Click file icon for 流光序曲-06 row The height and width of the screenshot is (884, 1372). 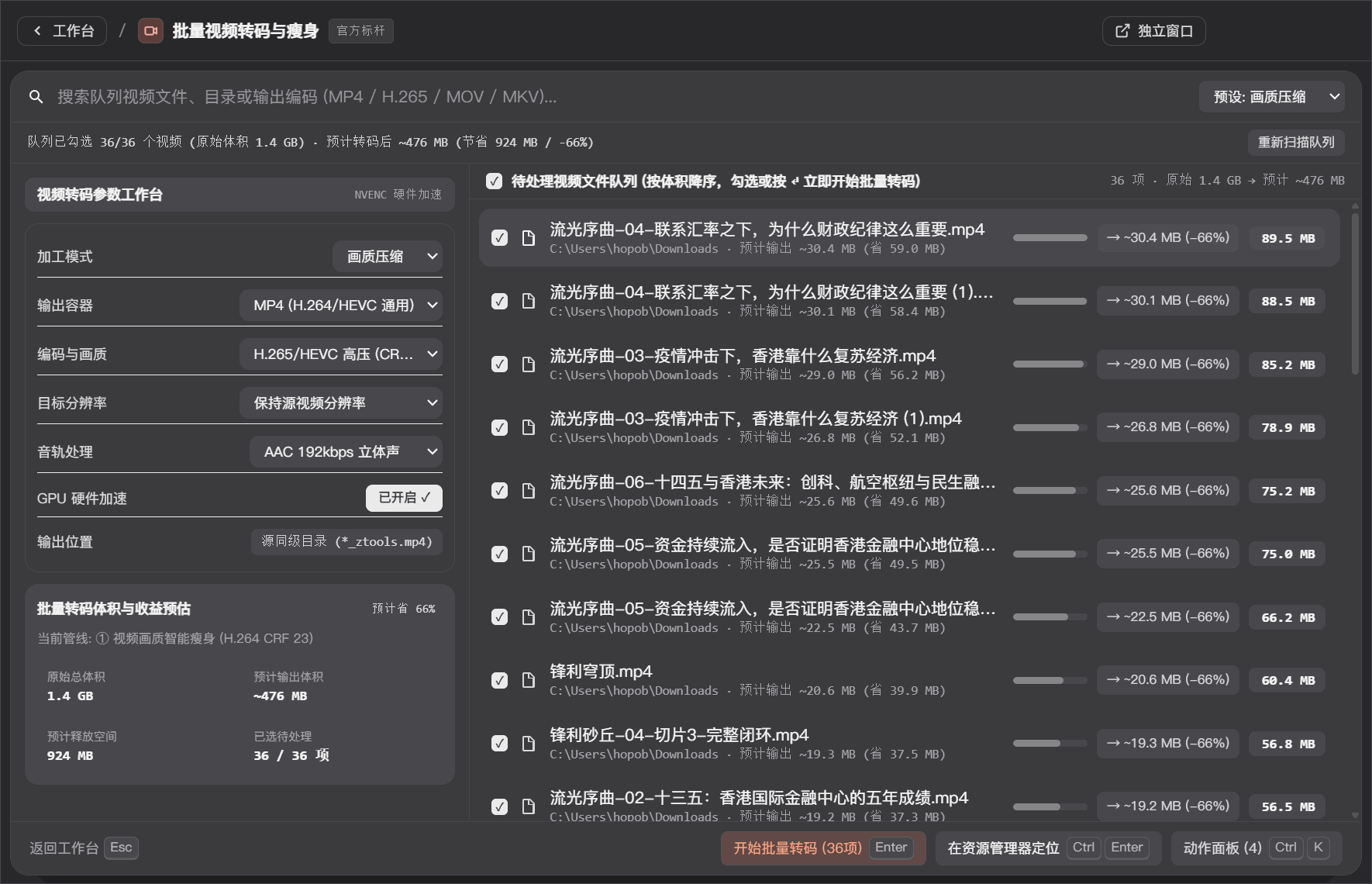tap(529, 491)
